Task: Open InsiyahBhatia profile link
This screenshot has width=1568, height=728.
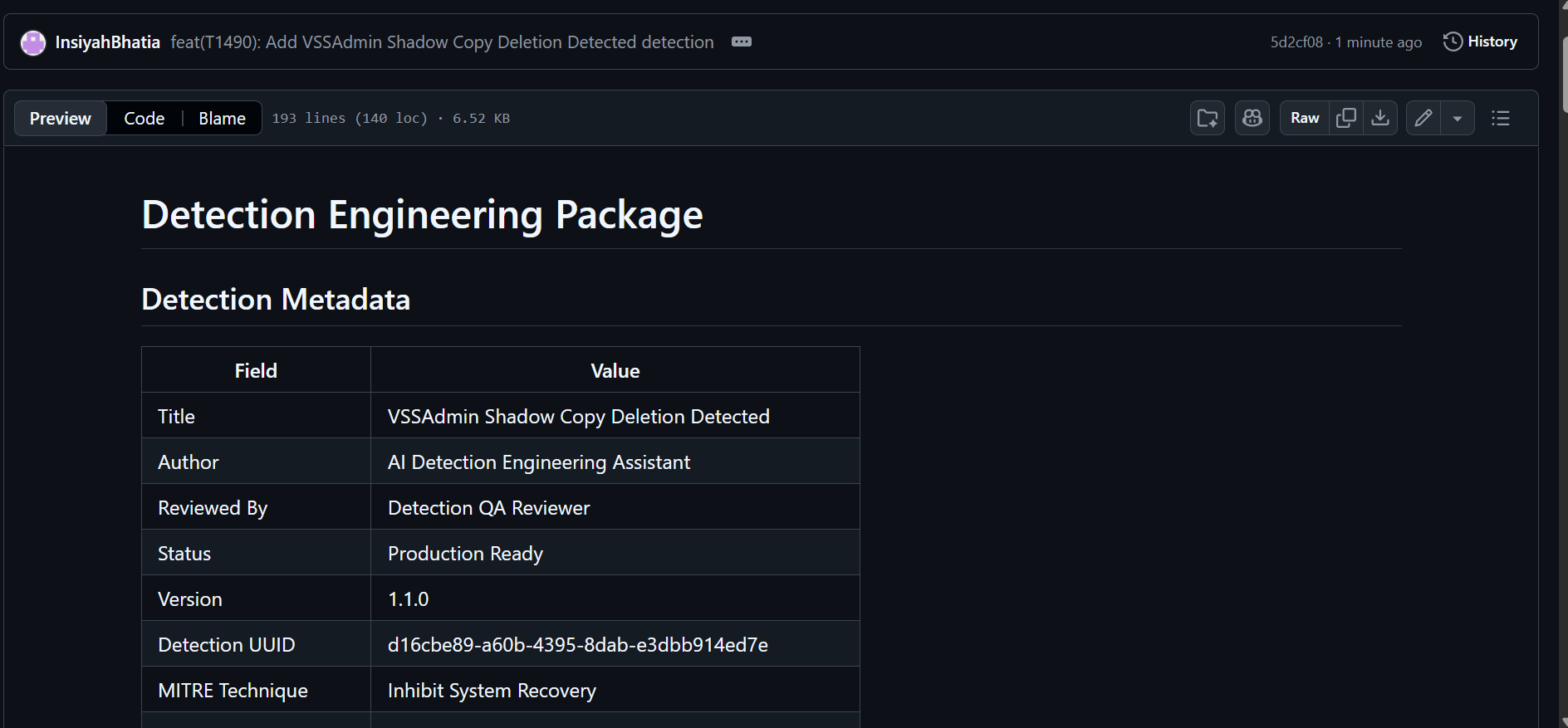Action: pyautogui.click(x=107, y=42)
